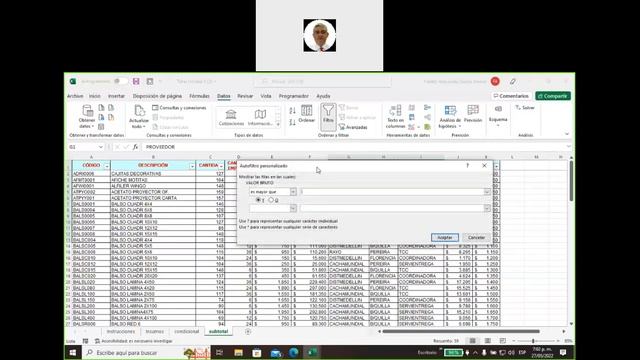Image resolution: width=640 pixels, height=360 pixels.
Task: Open Consultas y conexiones pane
Action: [x=179, y=108]
